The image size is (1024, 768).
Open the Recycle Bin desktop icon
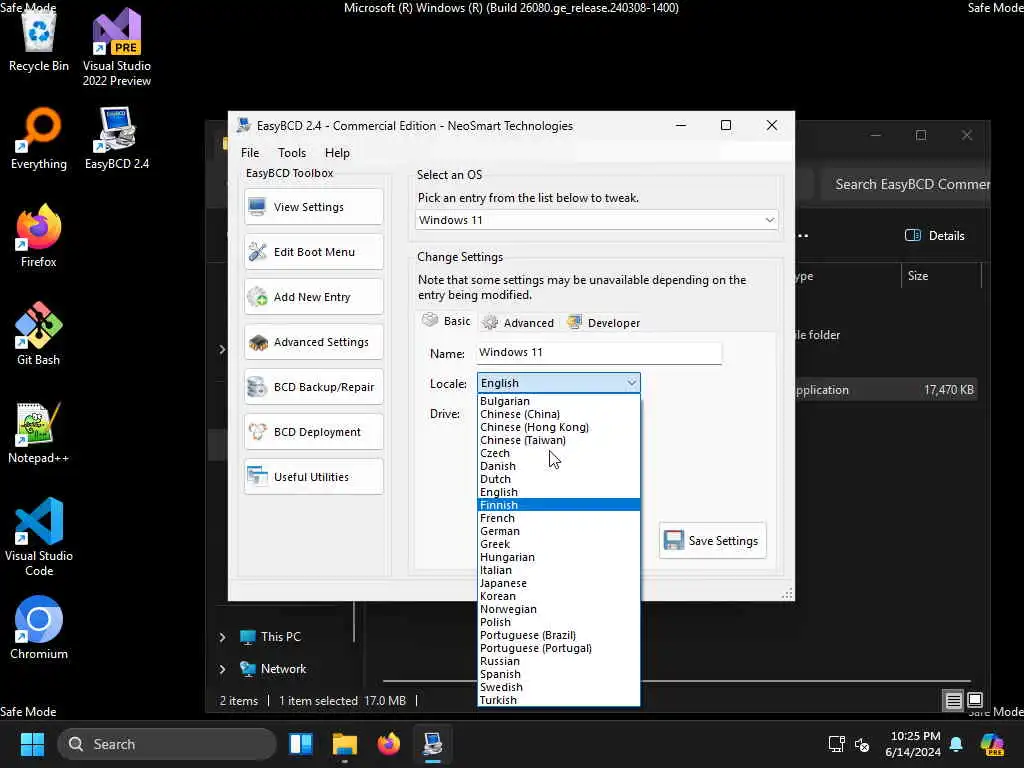click(39, 40)
